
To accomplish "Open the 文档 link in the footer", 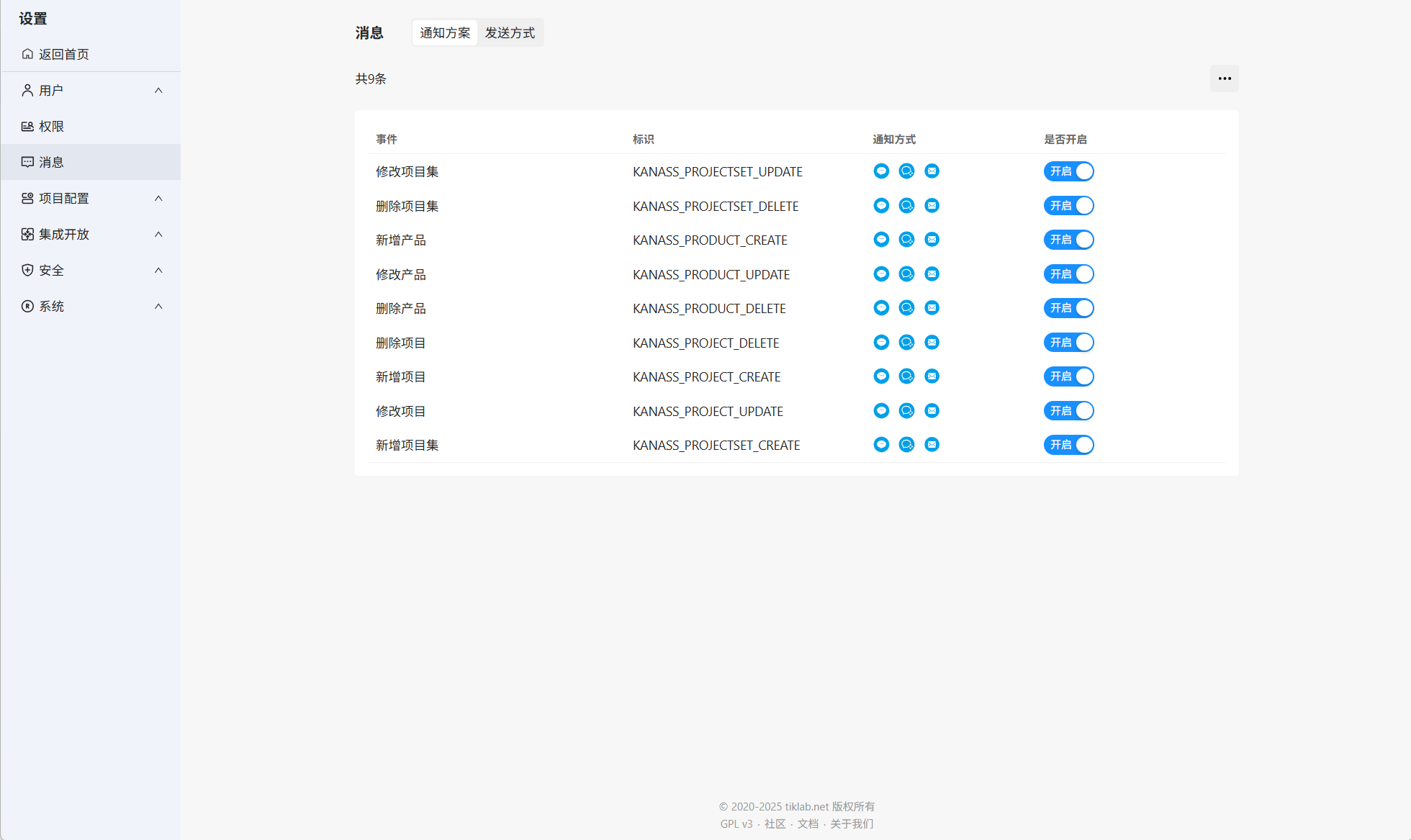I will pyautogui.click(x=808, y=824).
